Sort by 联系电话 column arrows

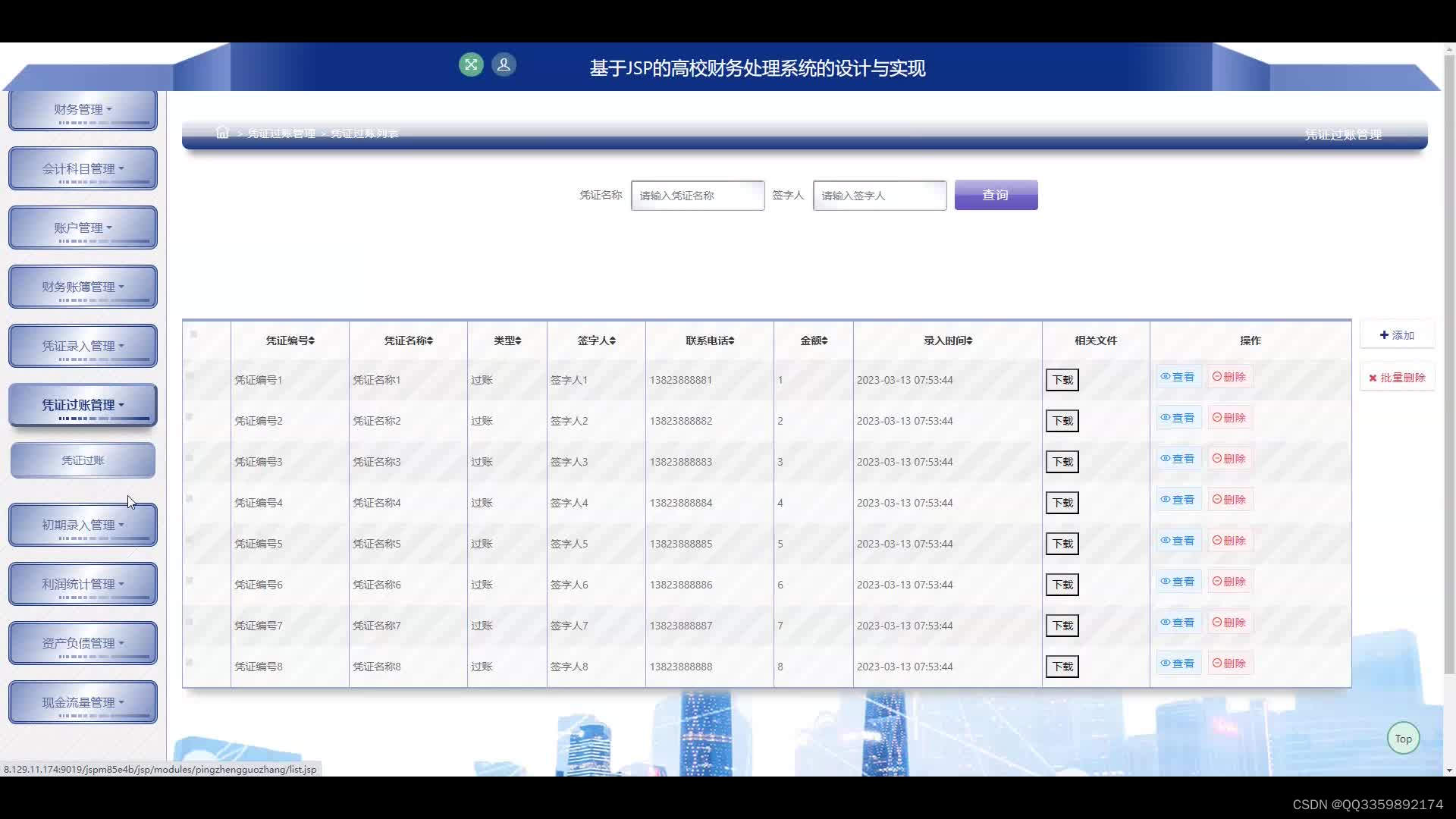[x=731, y=340]
